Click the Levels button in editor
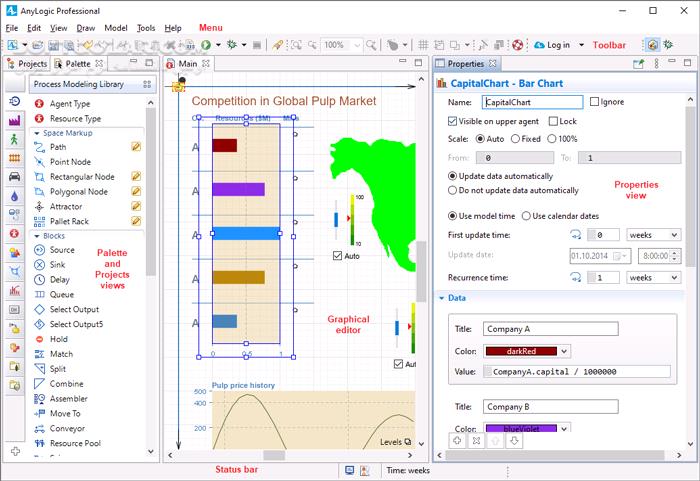Screen dimensions: 700x481 click(393, 441)
